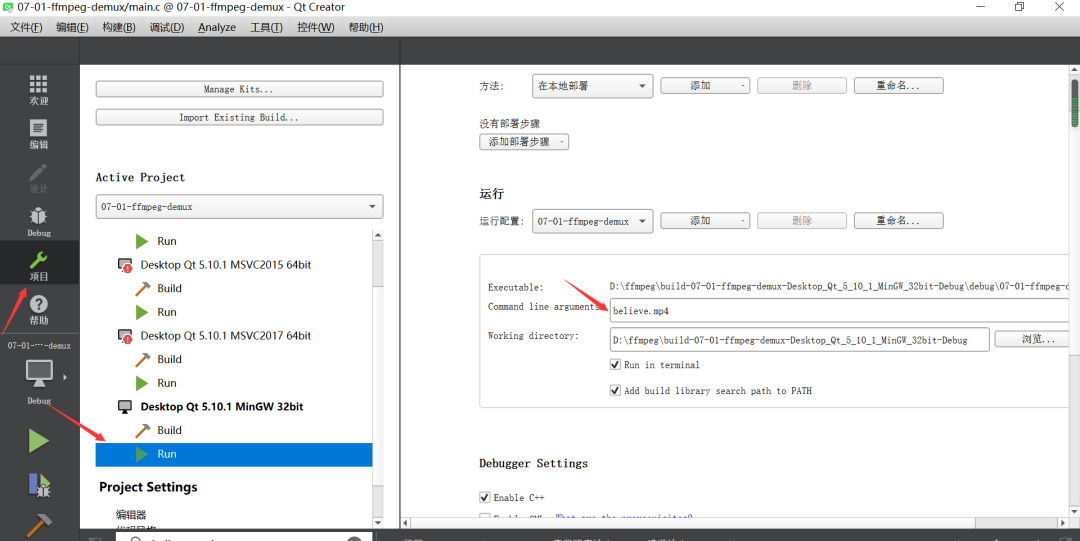
Task: Click Desktop Qt 5.10.1 MSVC2015 64bit kit
Action: [x=225, y=265]
